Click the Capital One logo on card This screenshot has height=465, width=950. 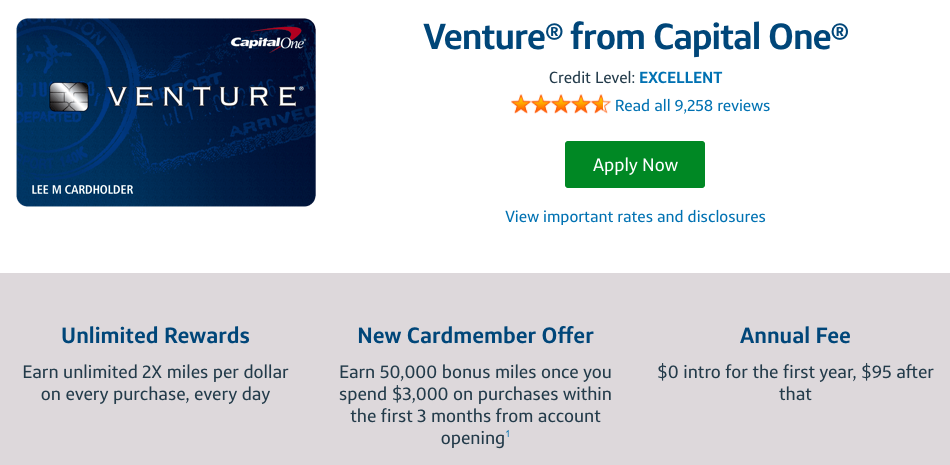[x=267, y=40]
